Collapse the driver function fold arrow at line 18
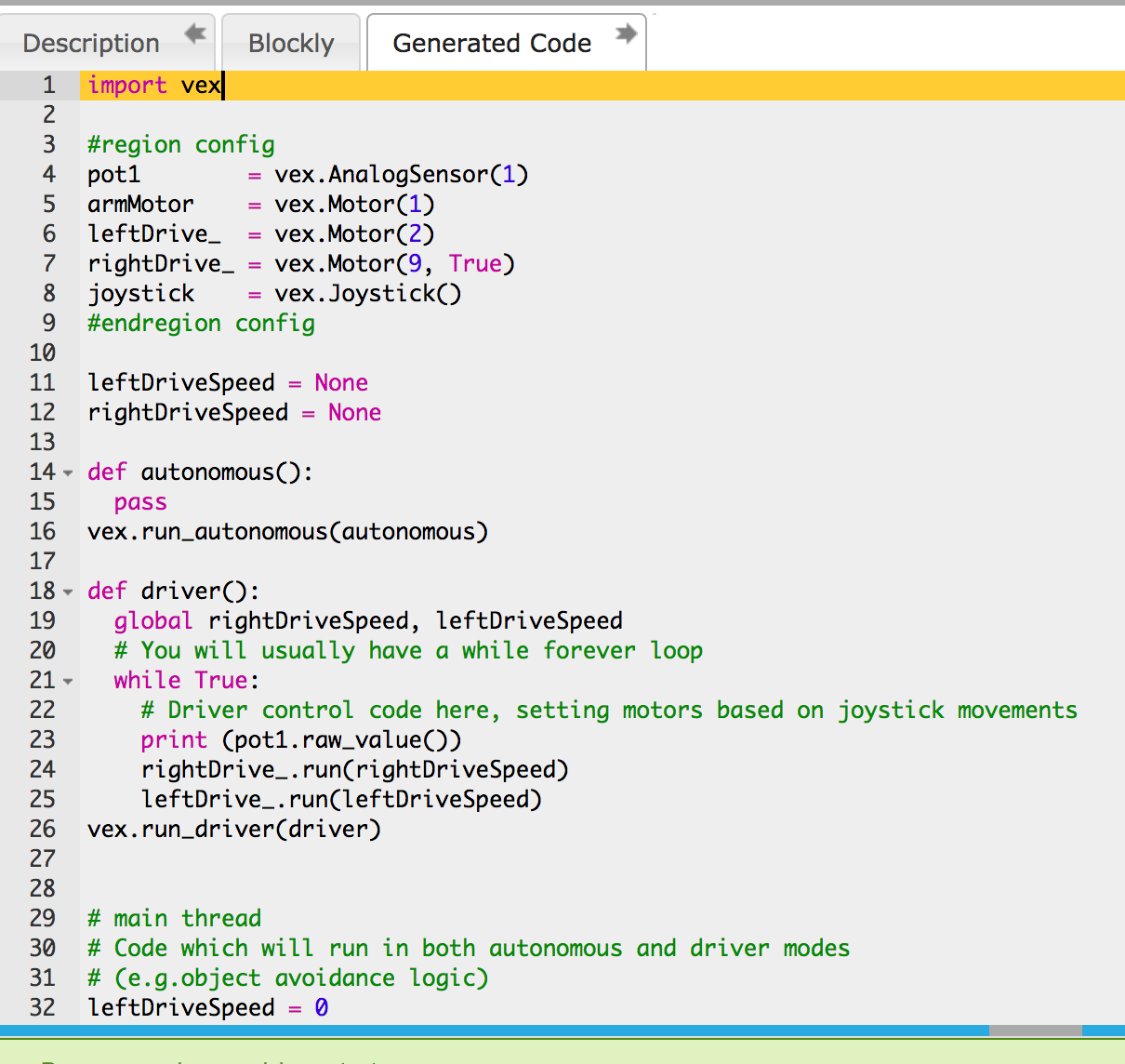The width and height of the screenshot is (1125, 1064). click(68, 592)
